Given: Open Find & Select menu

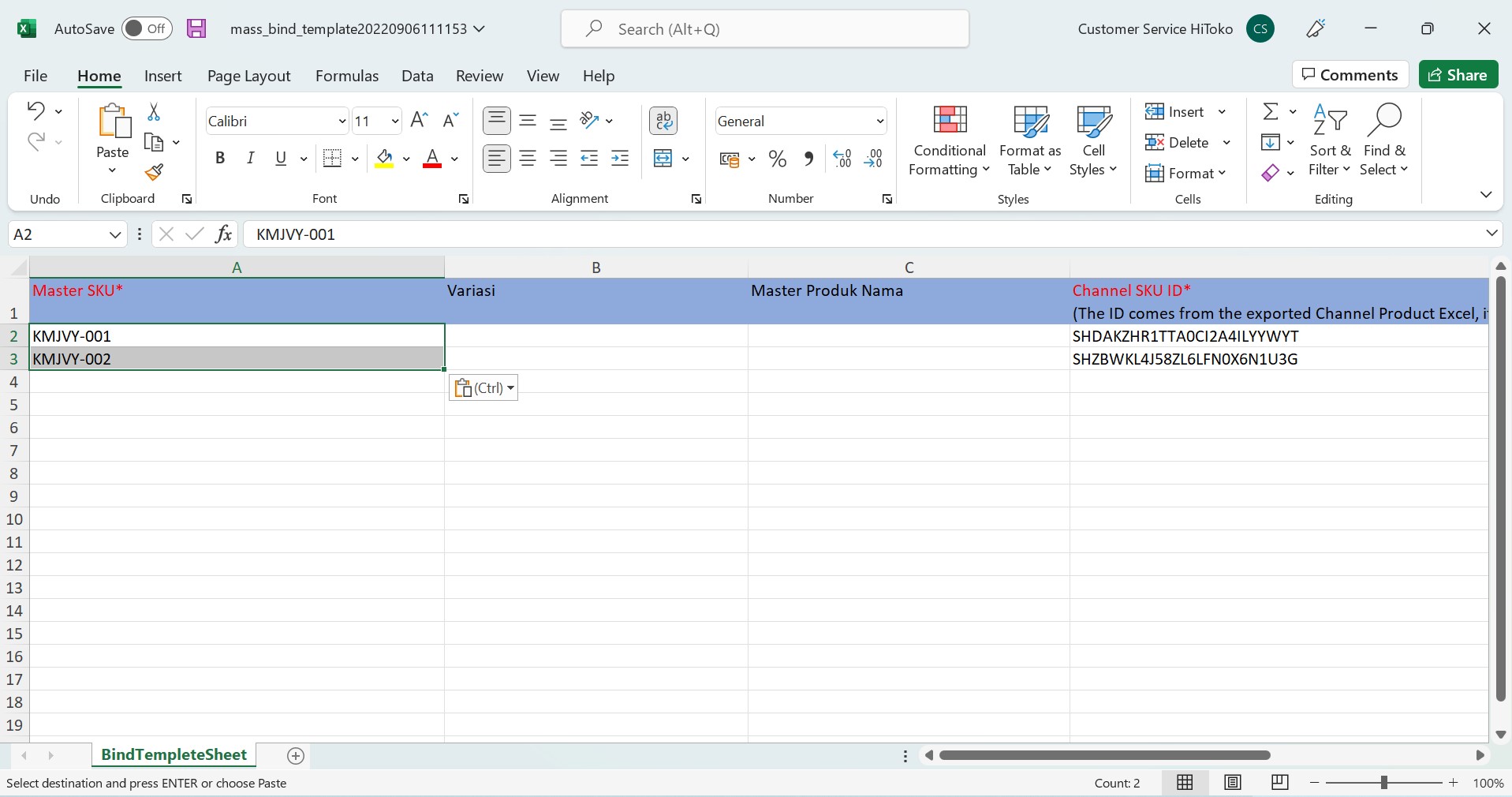Looking at the screenshot, I should point(1384,141).
